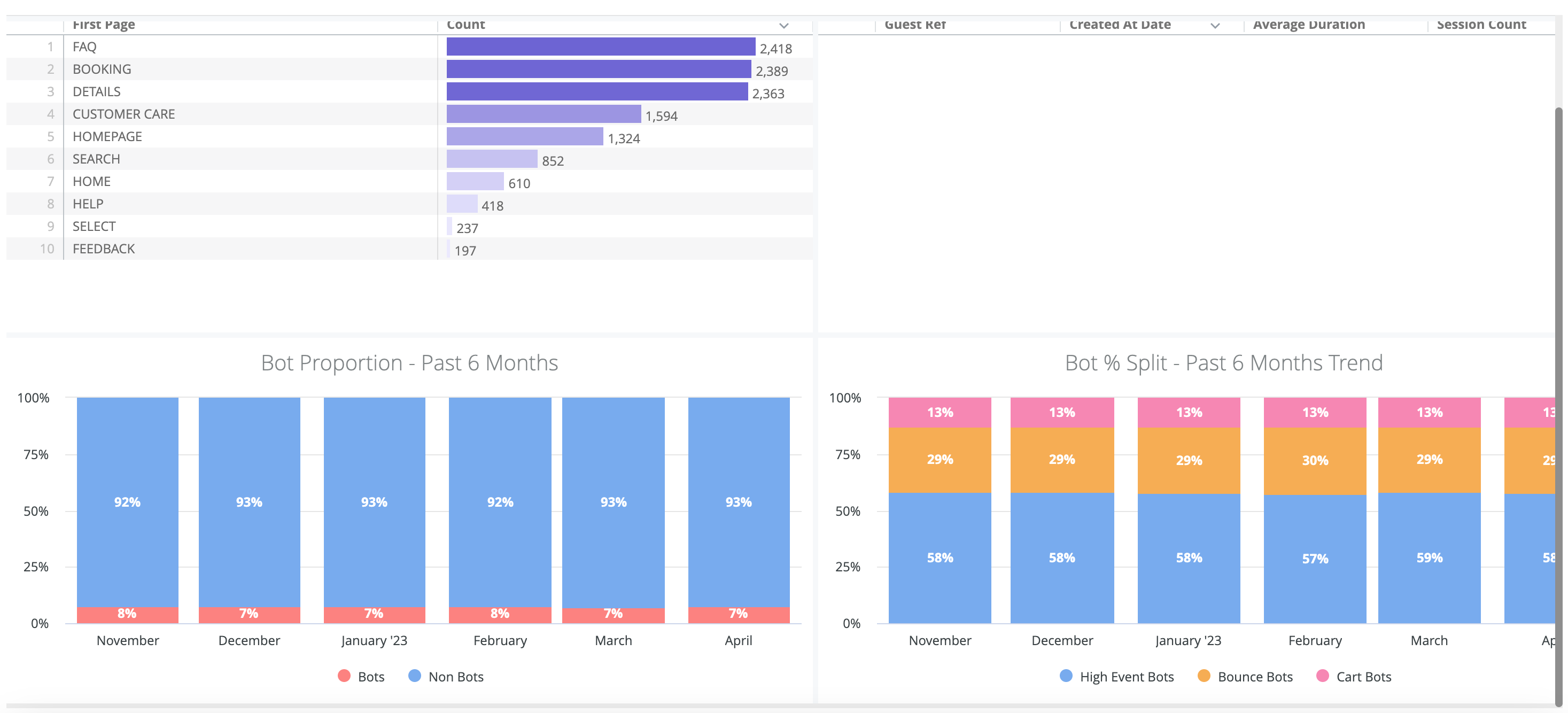The image size is (1568, 713).
Task: Sort by the First Page column header
Action: click(x=104, y=25)
